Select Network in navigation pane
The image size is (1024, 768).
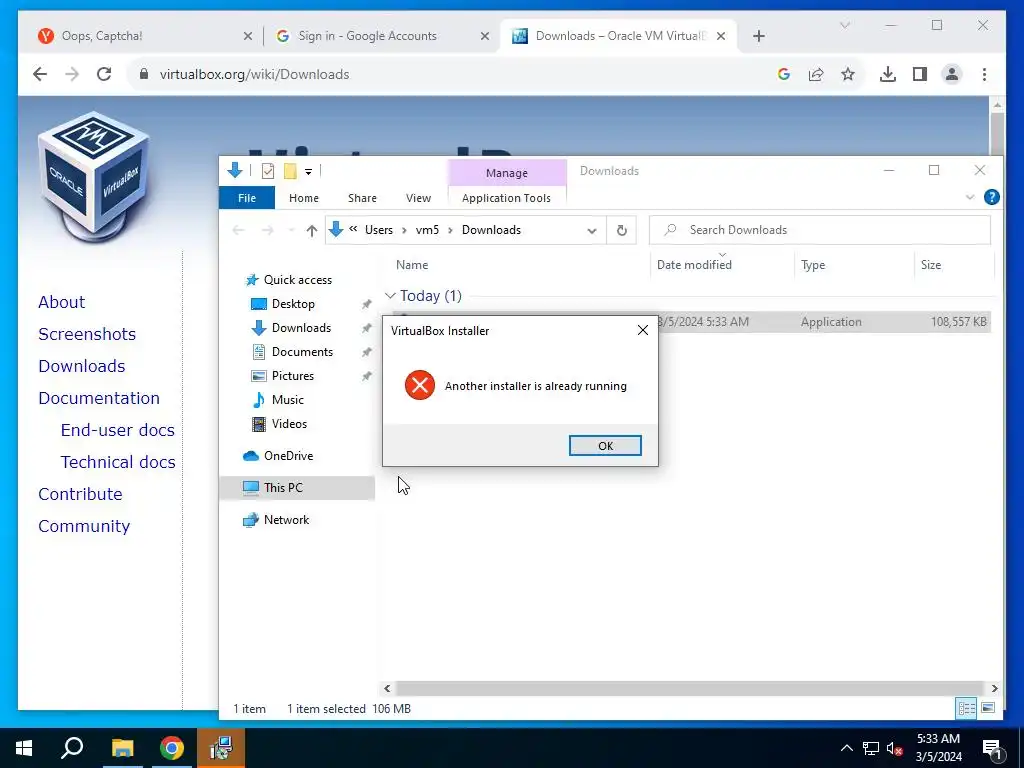(x=286, y=520)
